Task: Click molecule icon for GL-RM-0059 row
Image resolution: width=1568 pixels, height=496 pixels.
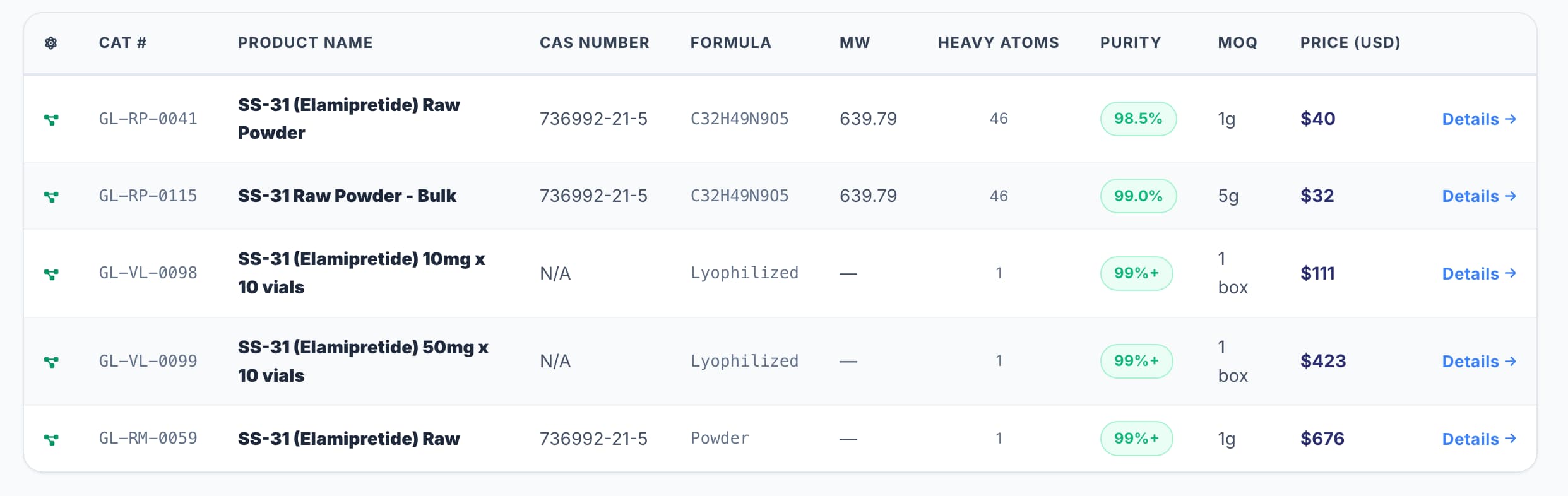Action: 51,439
